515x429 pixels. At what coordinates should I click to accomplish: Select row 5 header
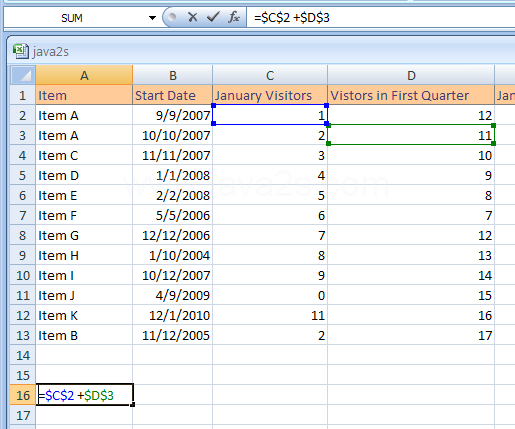[x=23, y=175]
